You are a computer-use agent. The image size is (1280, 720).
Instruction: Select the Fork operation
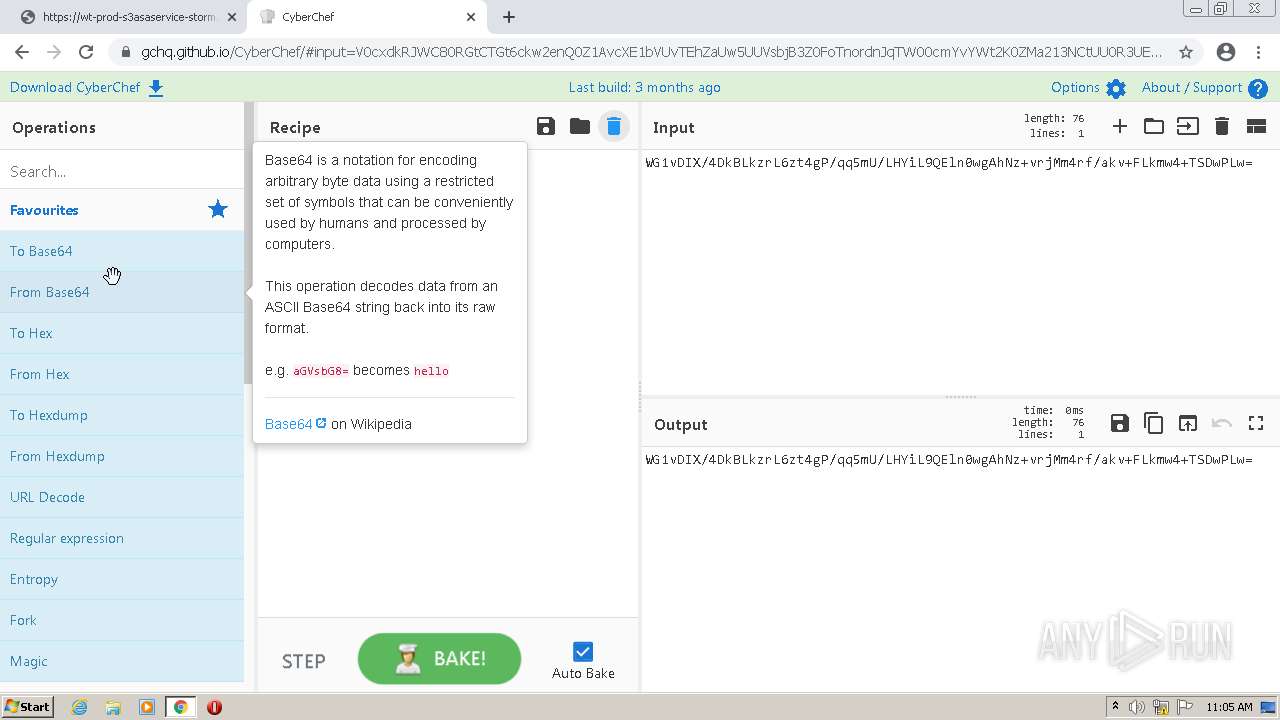click(122, 620)
